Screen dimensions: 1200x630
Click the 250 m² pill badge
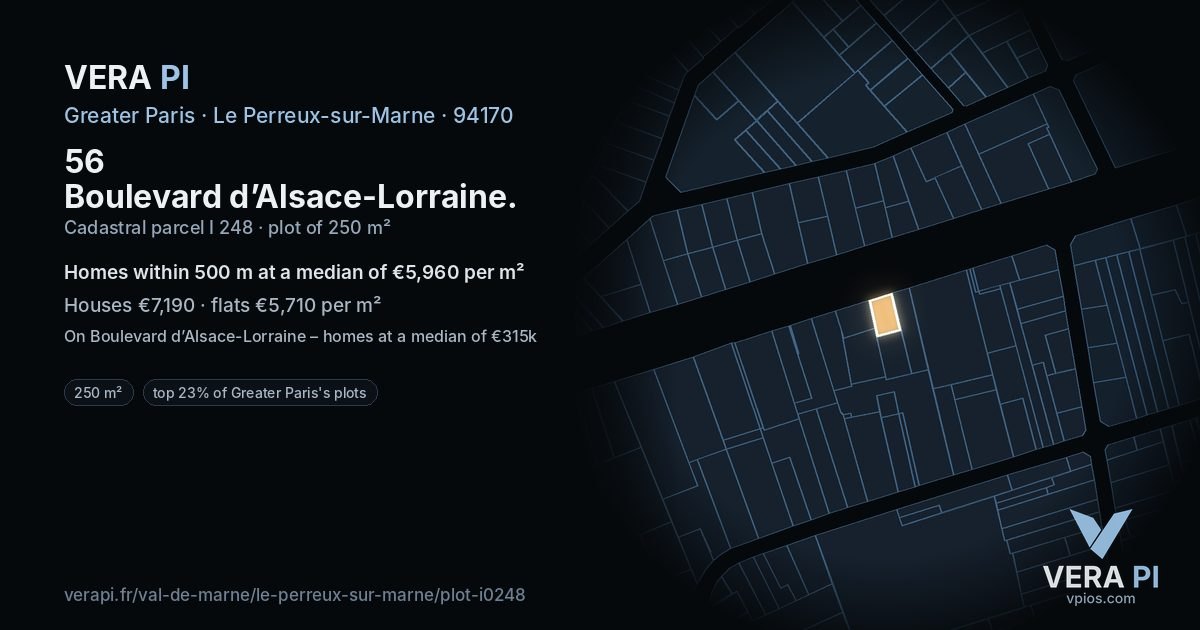coord(98,393)
